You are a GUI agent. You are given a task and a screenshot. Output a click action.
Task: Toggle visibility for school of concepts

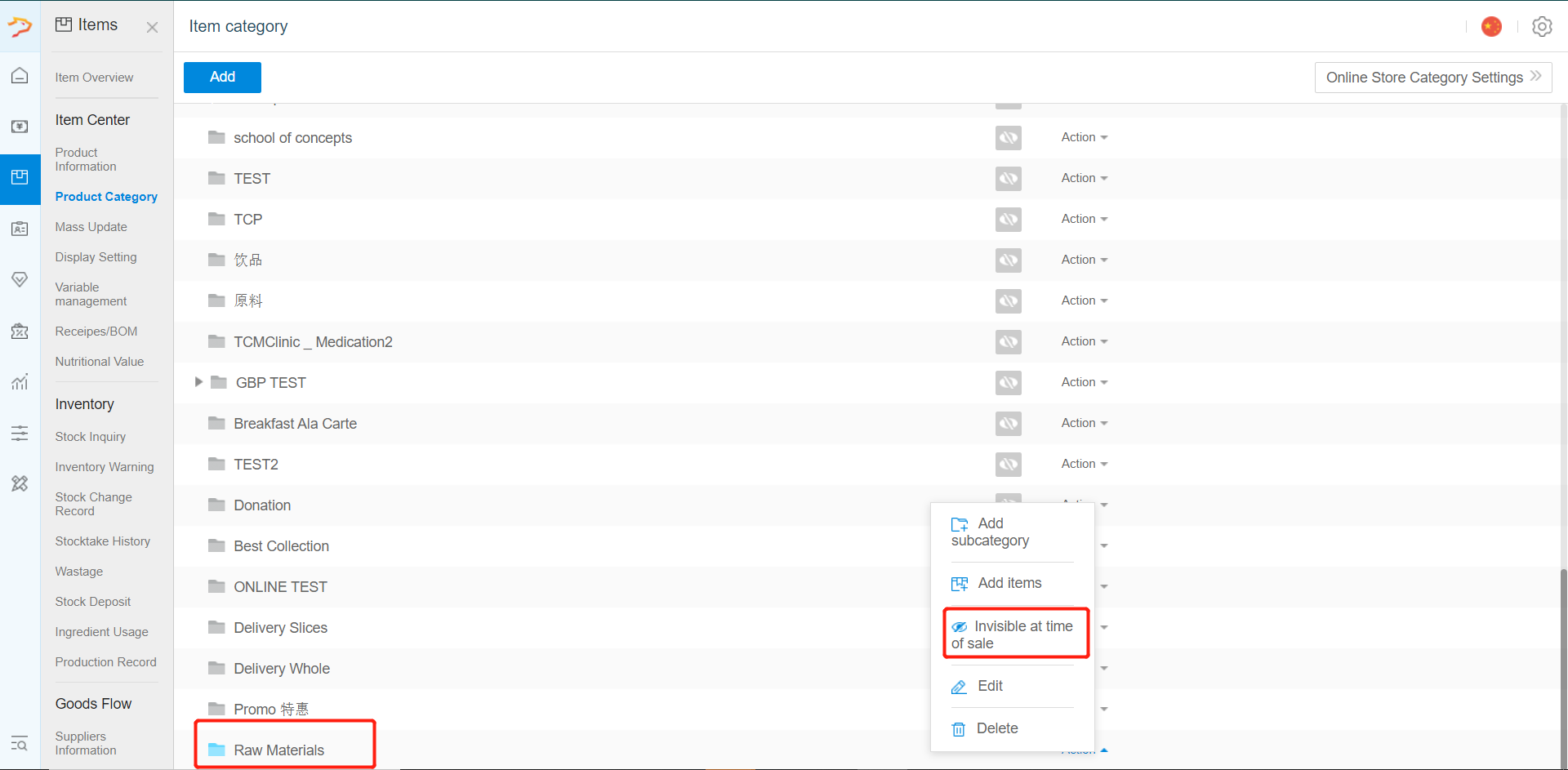click(x=1009, y=137)
